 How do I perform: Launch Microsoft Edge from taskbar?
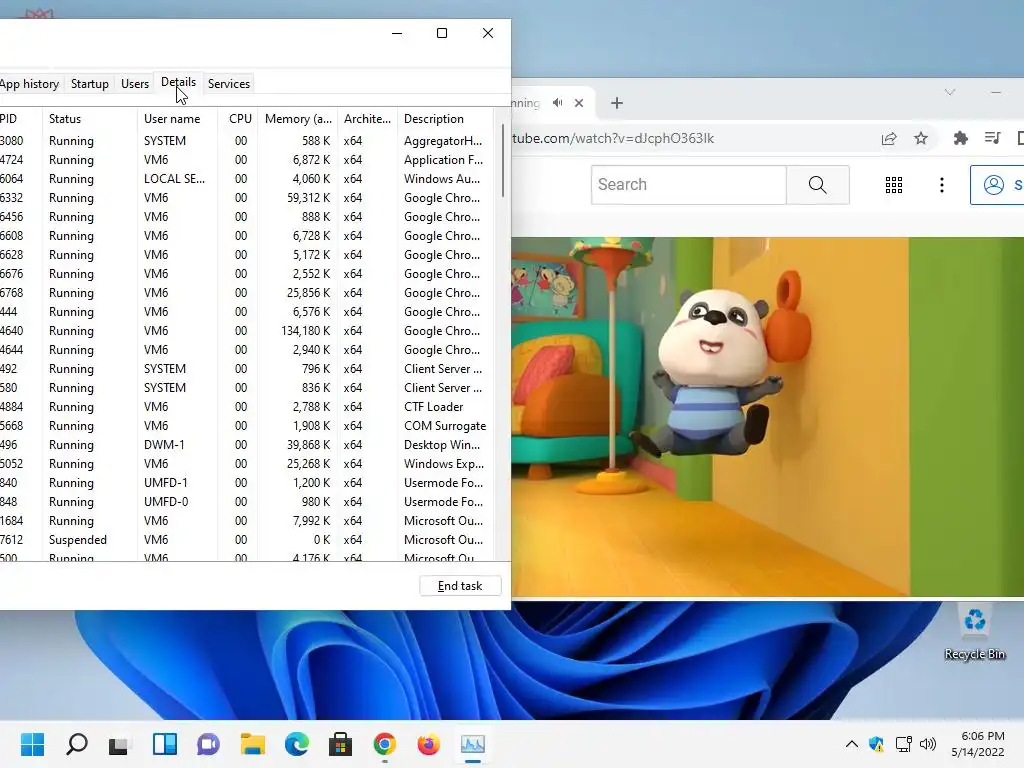click(297, 744)
